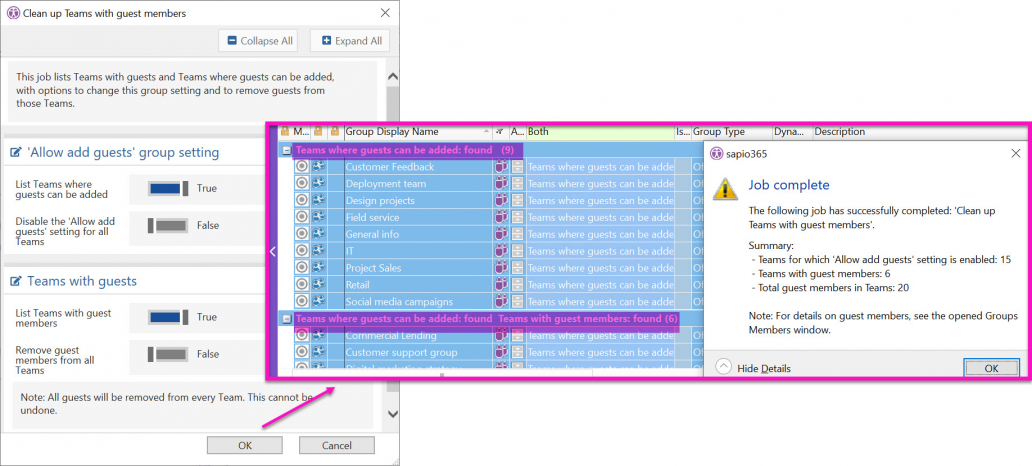Click the left-pointing panel collapse arrow beside the grid
Viewport: 1032px width, 466px height.
click(x=273, y=251)
